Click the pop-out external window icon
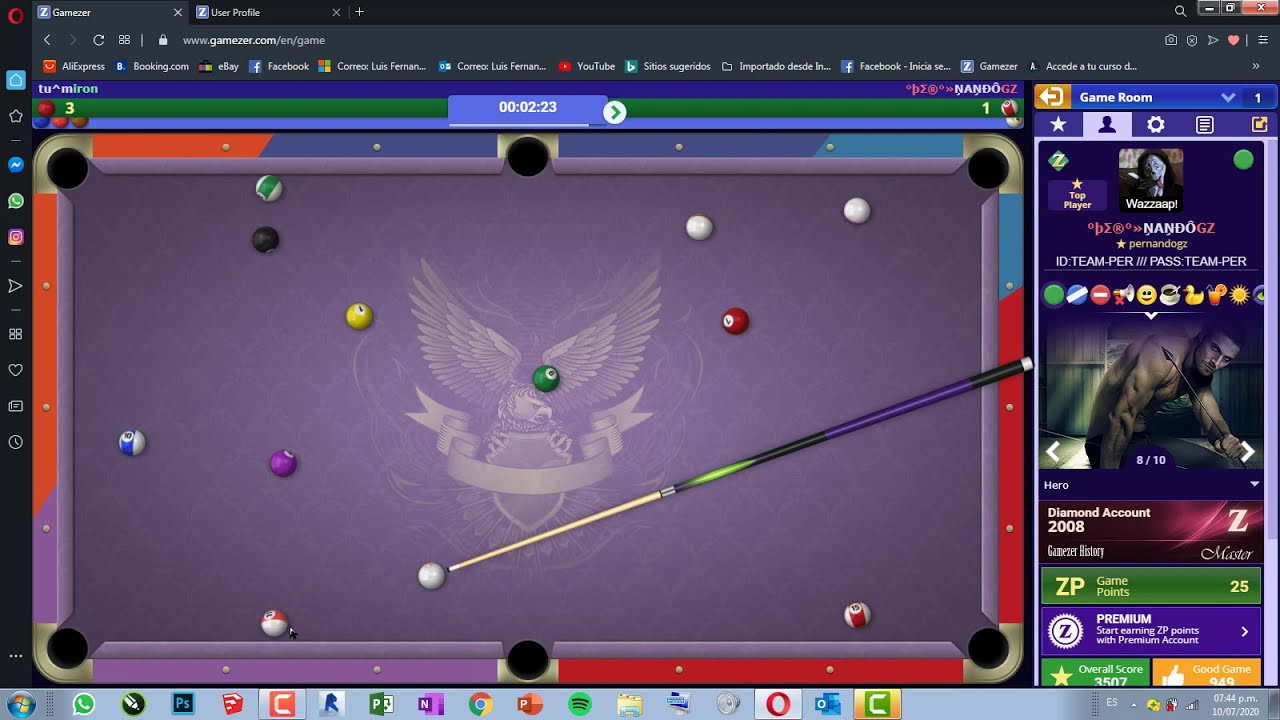 (x=1259, y=125)
